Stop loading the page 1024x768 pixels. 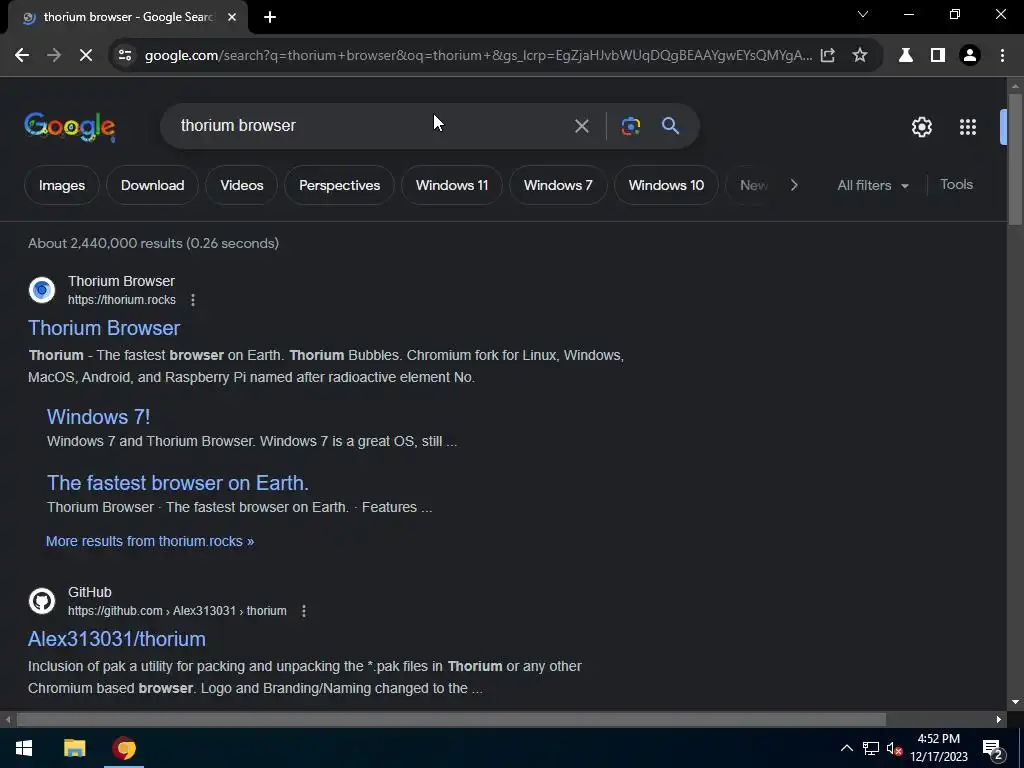(x=86, y=56)
